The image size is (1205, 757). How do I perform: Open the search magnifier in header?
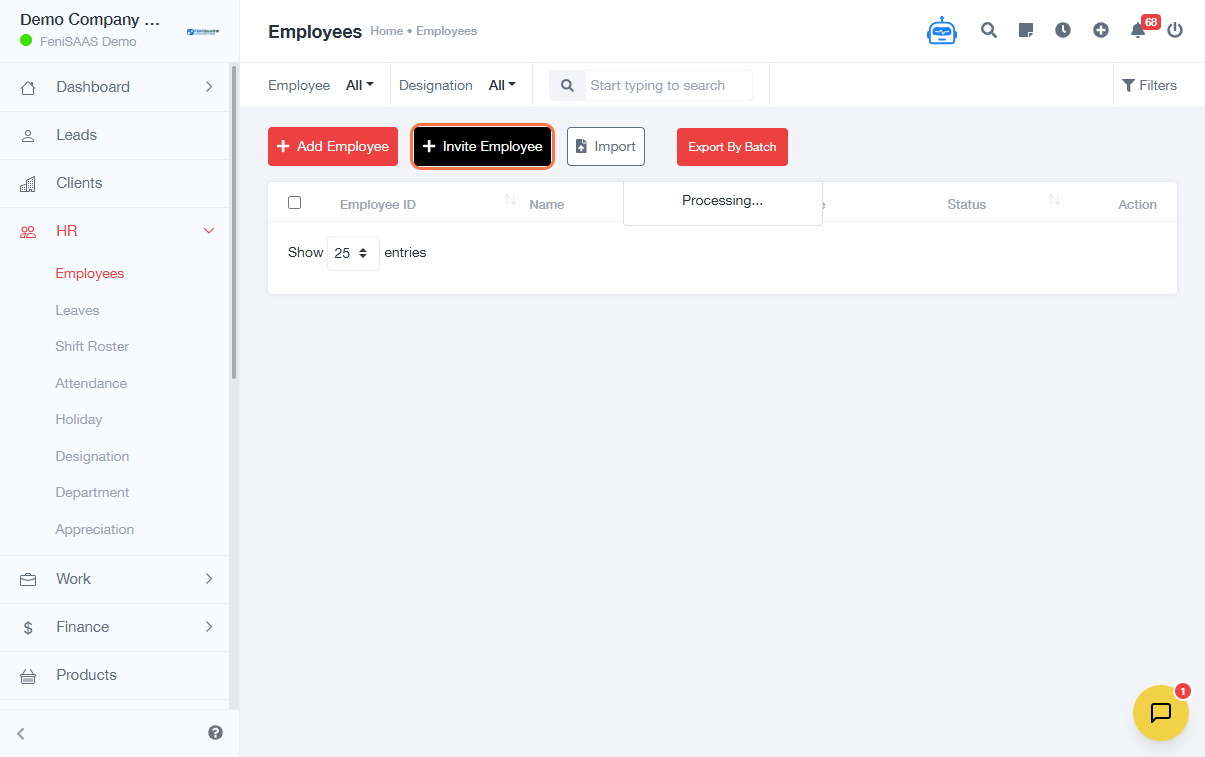tap(989, 30)
